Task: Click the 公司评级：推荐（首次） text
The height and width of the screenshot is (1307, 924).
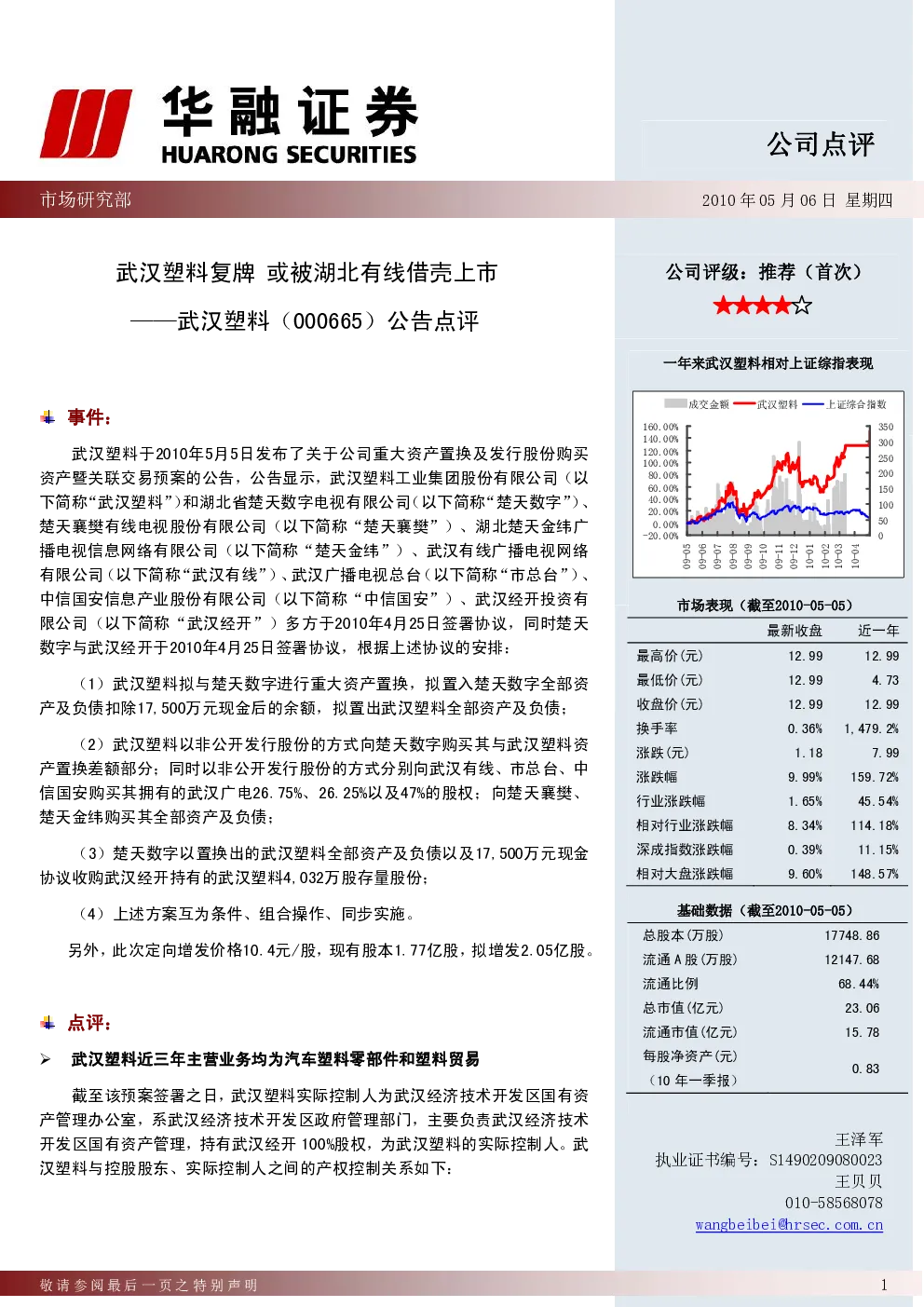Action: pos(767,272)
